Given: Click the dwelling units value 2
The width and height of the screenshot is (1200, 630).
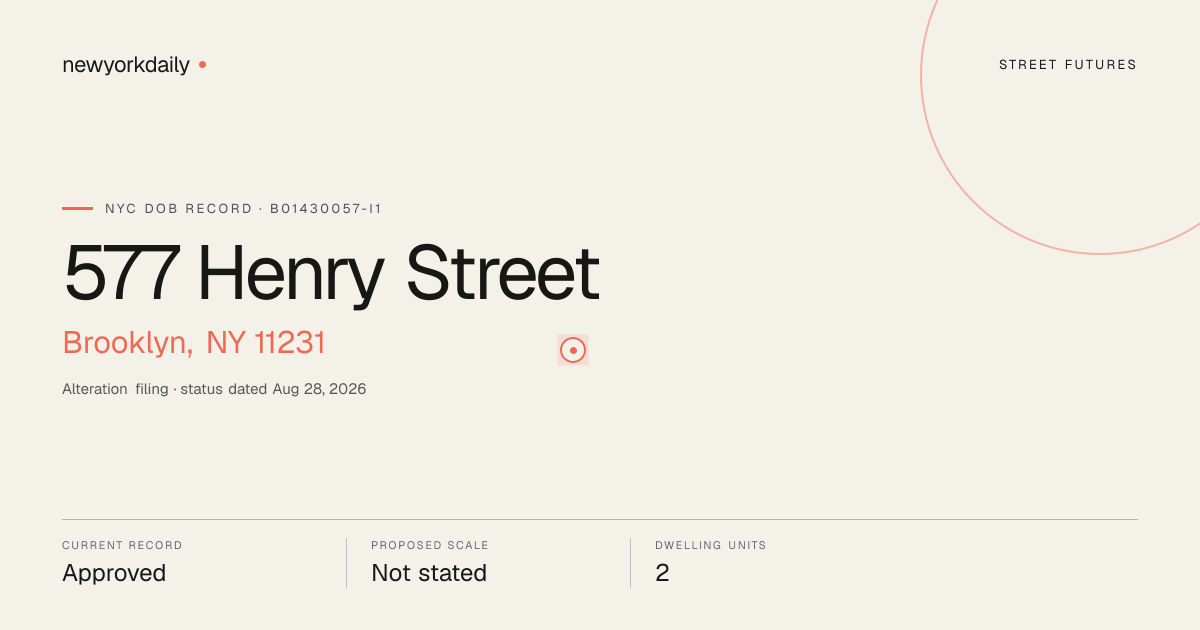Looking at the screenshot, I should click(x=662, y=573).
